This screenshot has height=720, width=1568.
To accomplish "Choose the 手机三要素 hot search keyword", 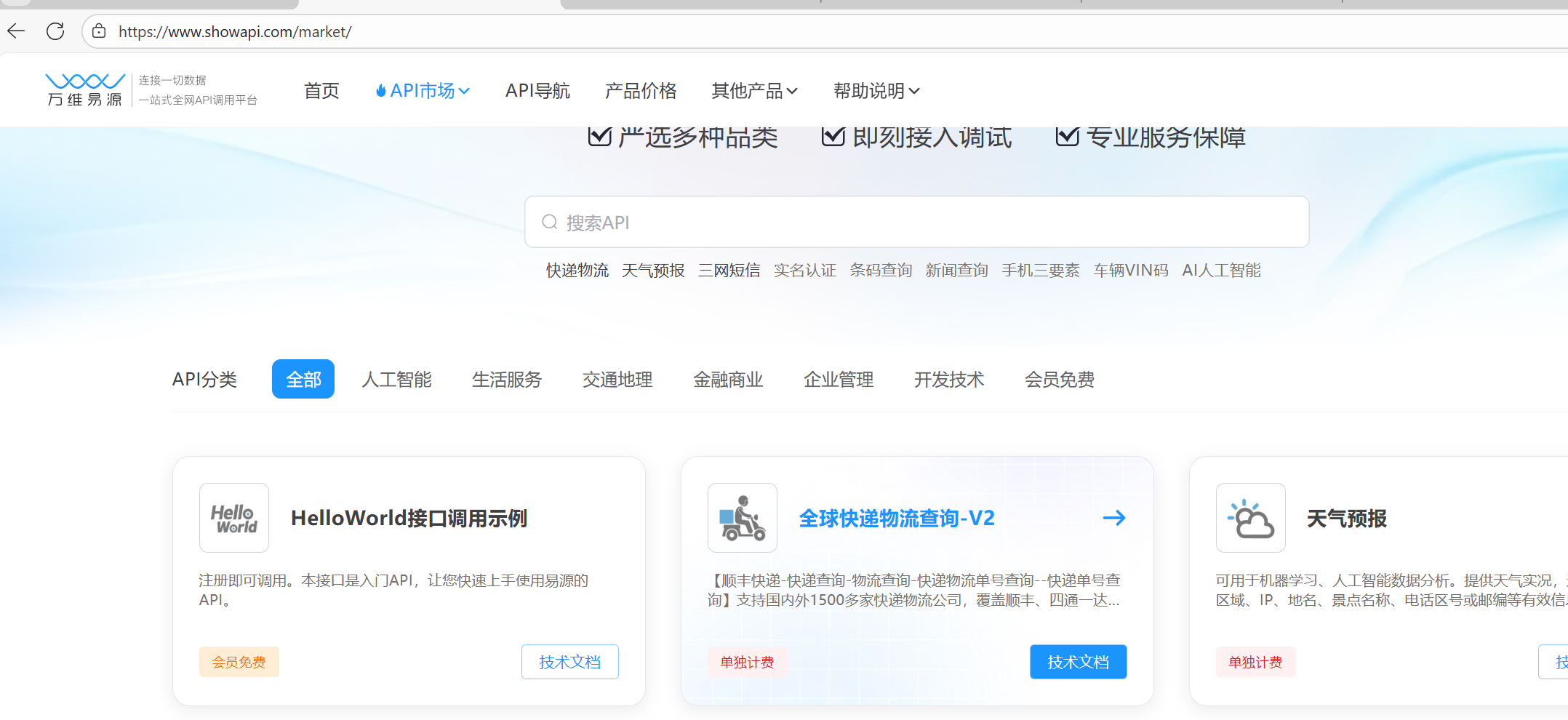I will pyautogui.click(x=1041, y=271).
